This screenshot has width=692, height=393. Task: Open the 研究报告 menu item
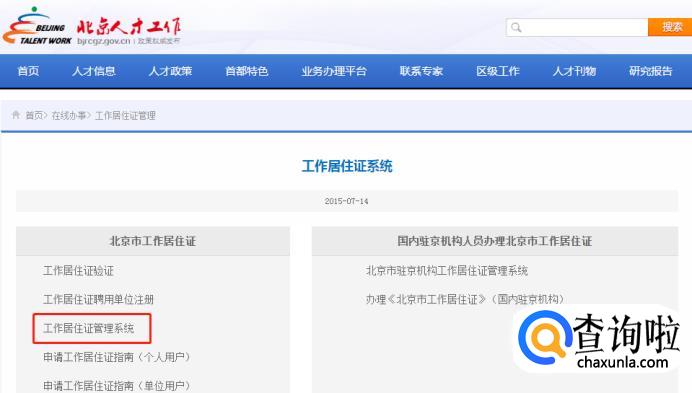point(651,71)
